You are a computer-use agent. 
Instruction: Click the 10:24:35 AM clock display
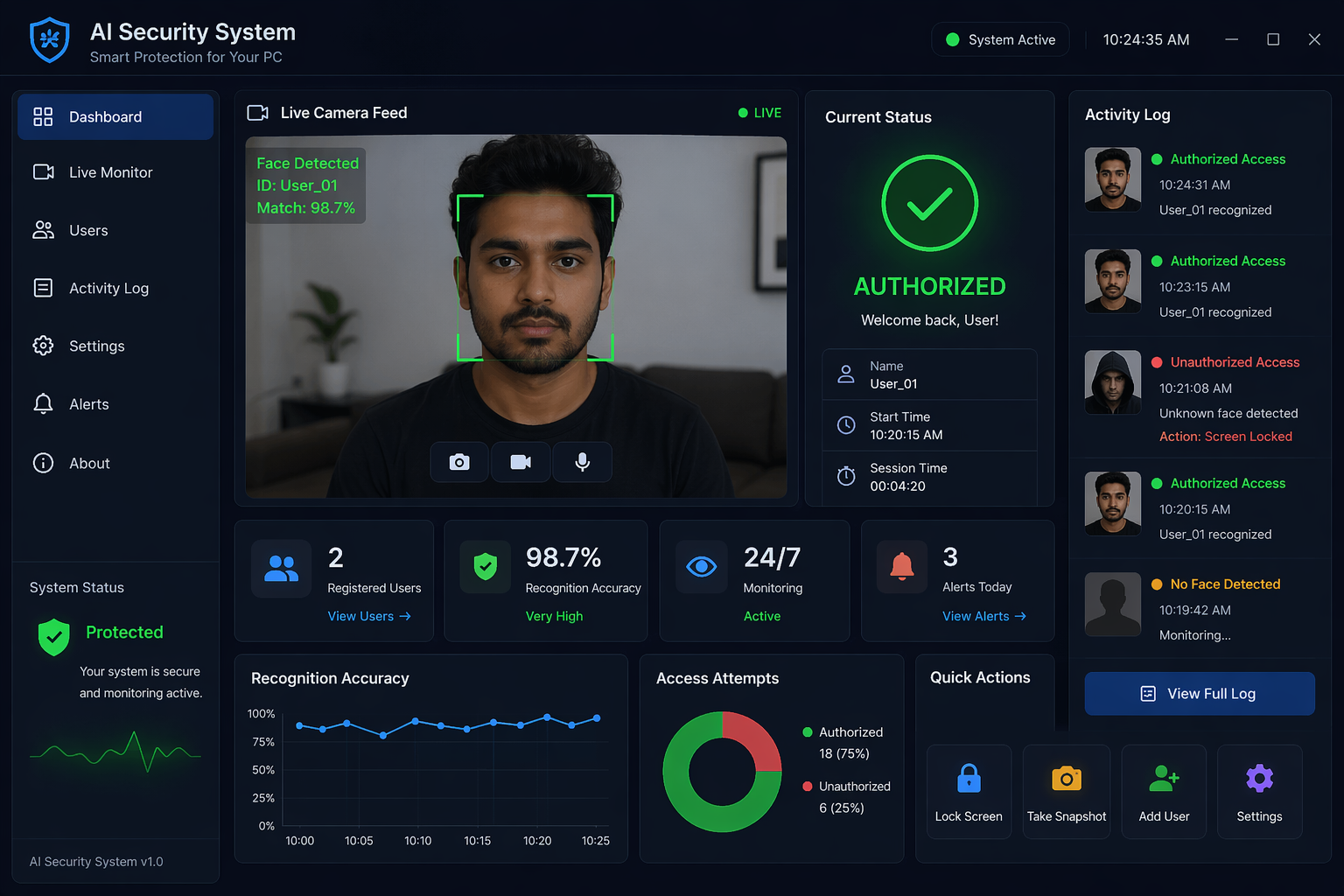coord(1146,39)
